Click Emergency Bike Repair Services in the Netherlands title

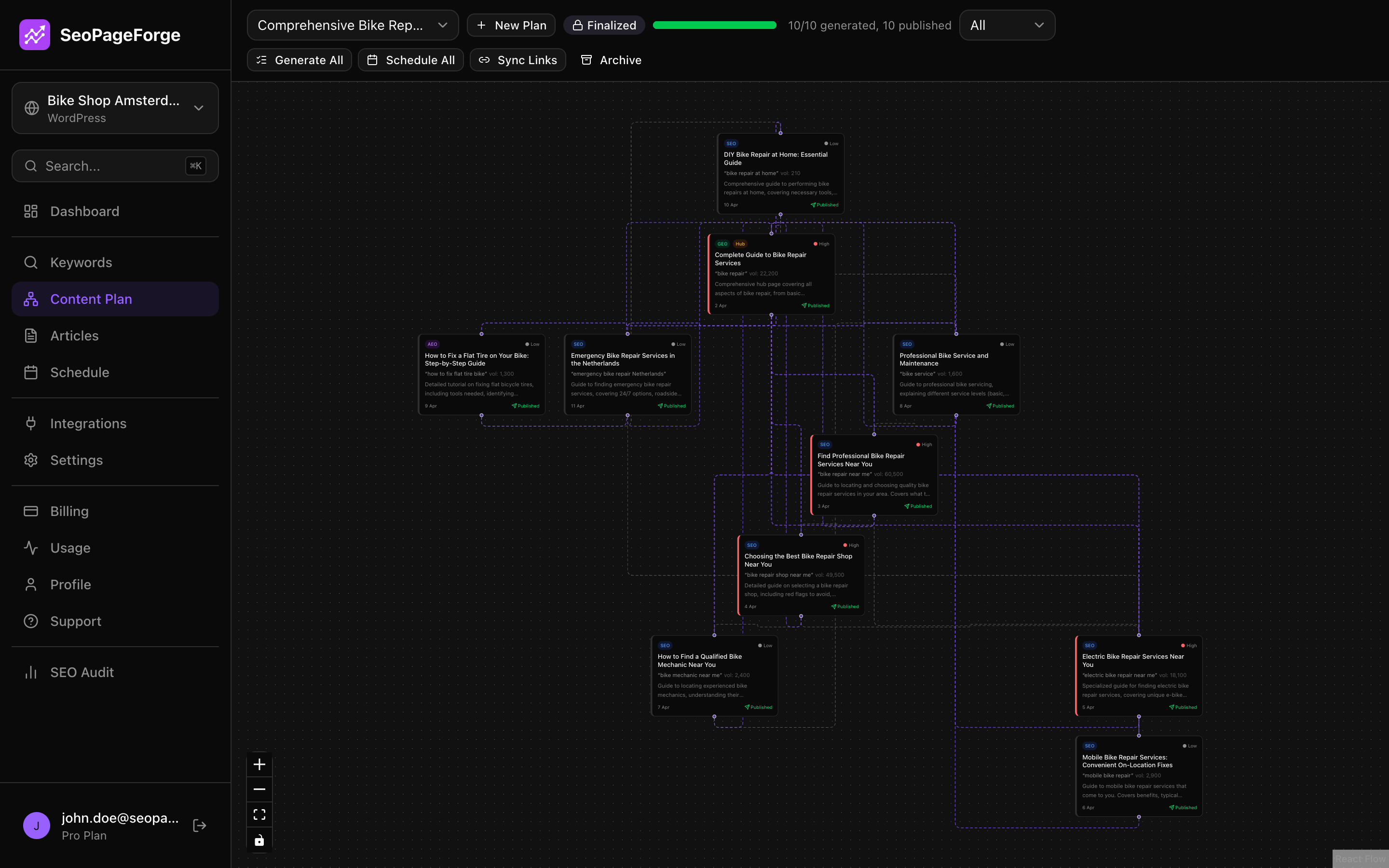623,359
